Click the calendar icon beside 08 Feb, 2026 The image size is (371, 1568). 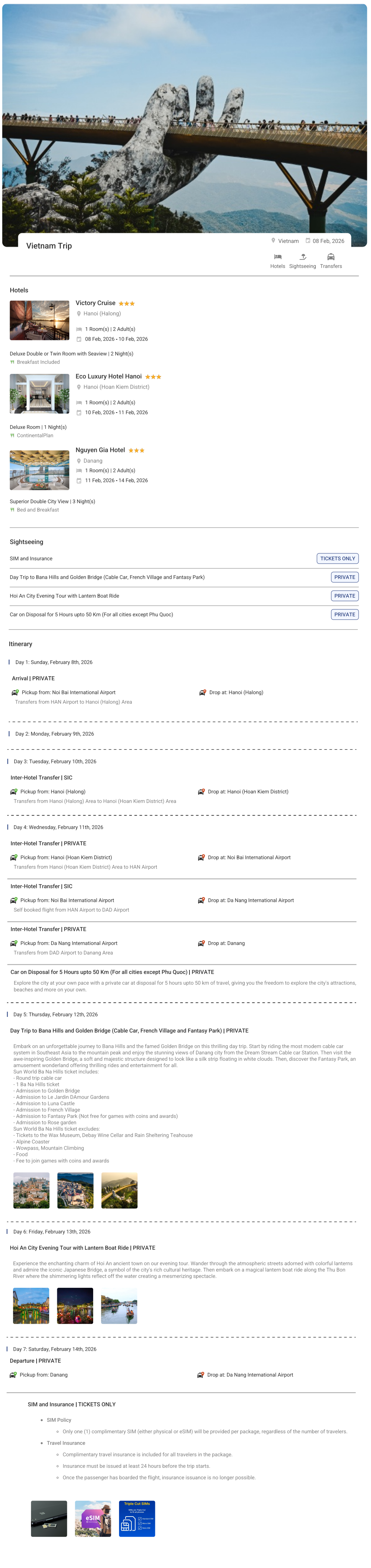pos(308,240)
